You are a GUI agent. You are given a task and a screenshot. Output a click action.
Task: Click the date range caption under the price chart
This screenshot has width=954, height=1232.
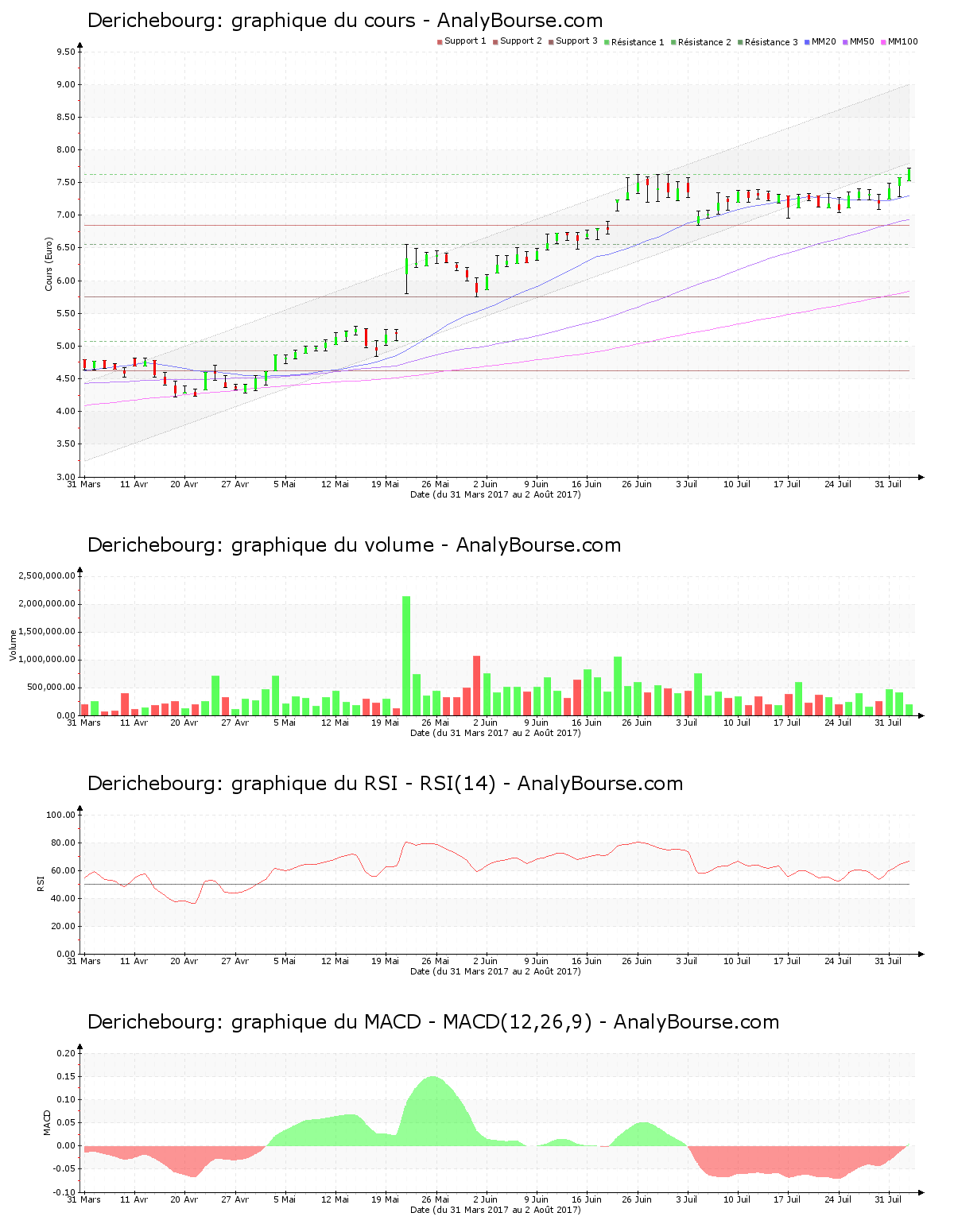pos(495,494)
